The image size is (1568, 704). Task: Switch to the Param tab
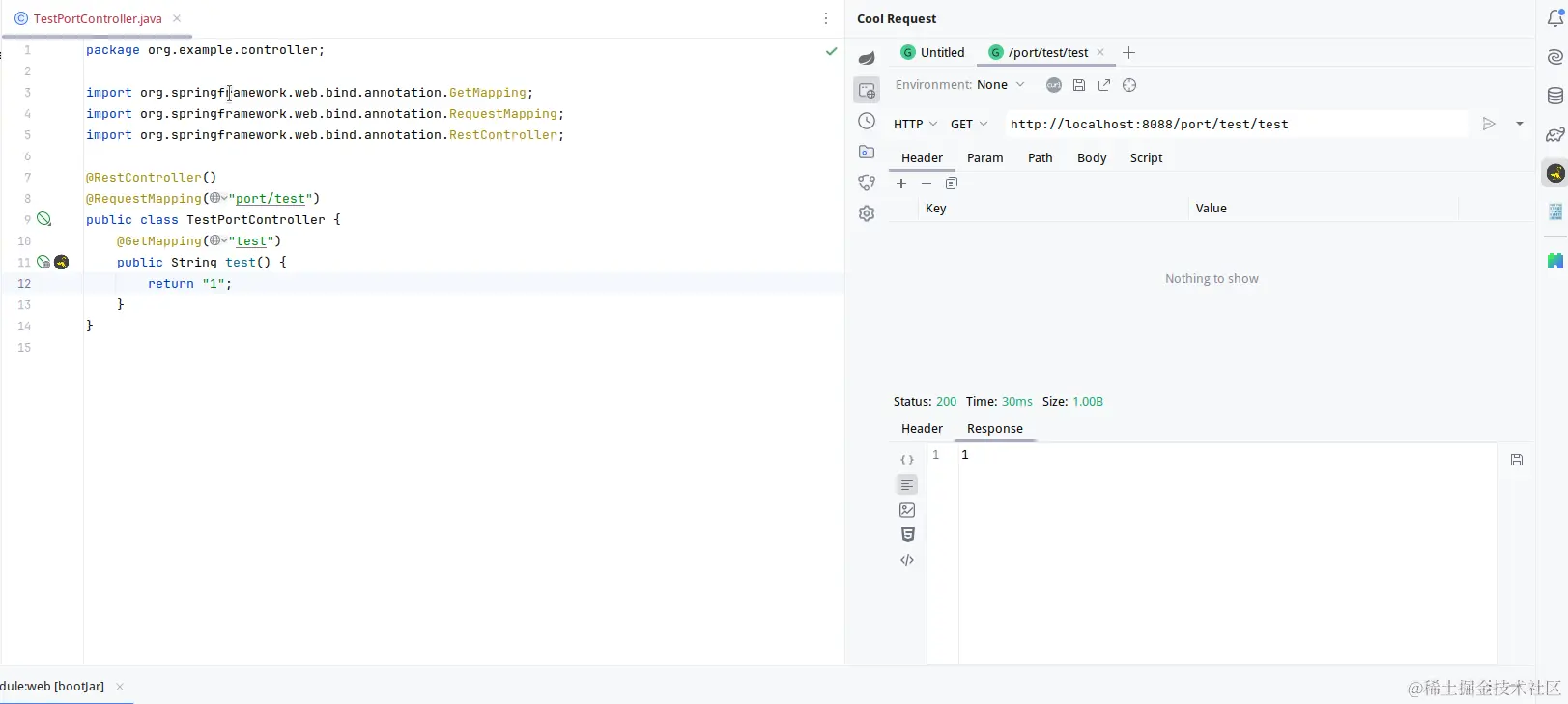point(984,157)
